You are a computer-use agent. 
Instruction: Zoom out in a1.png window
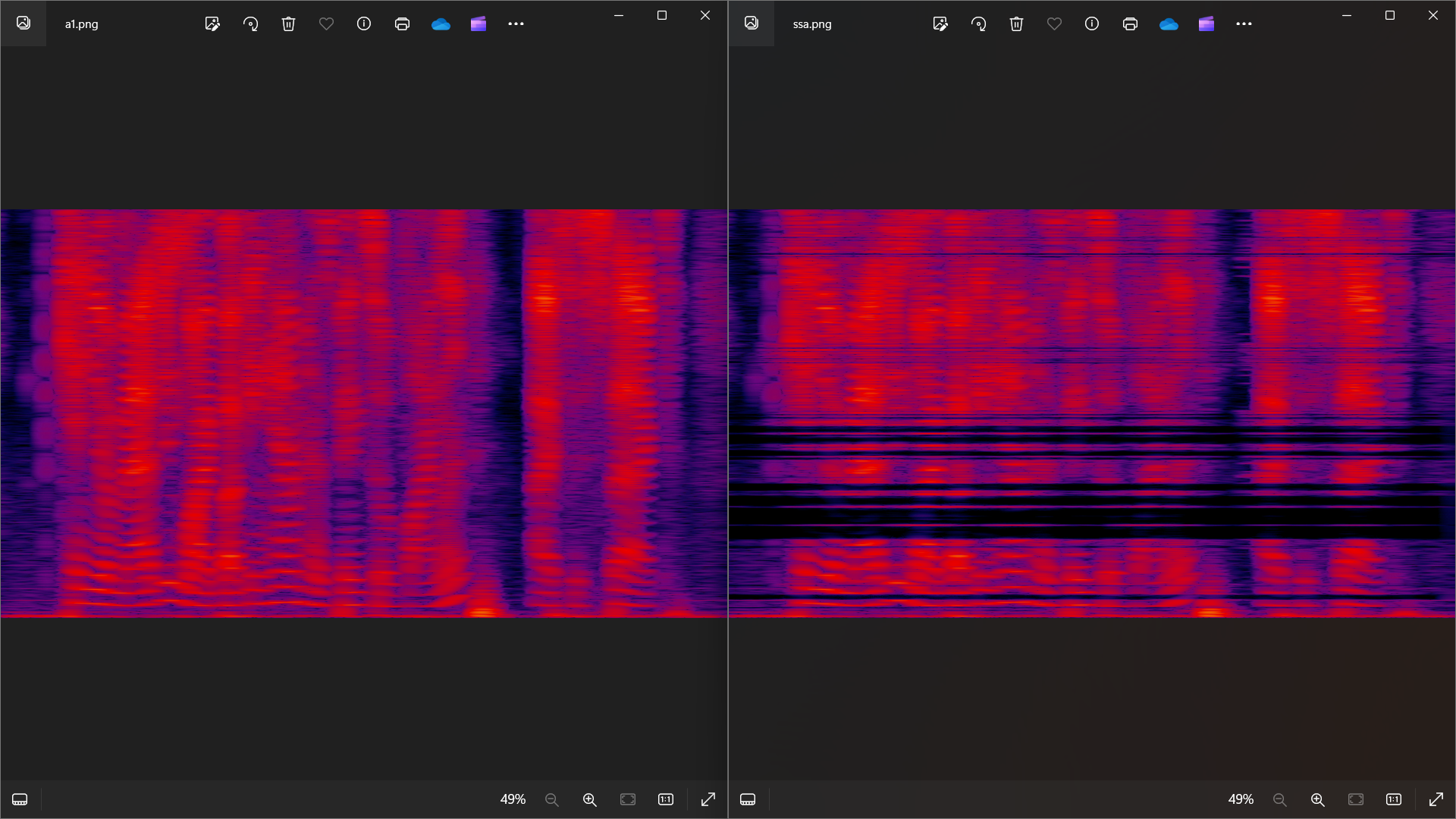point(552,799)
